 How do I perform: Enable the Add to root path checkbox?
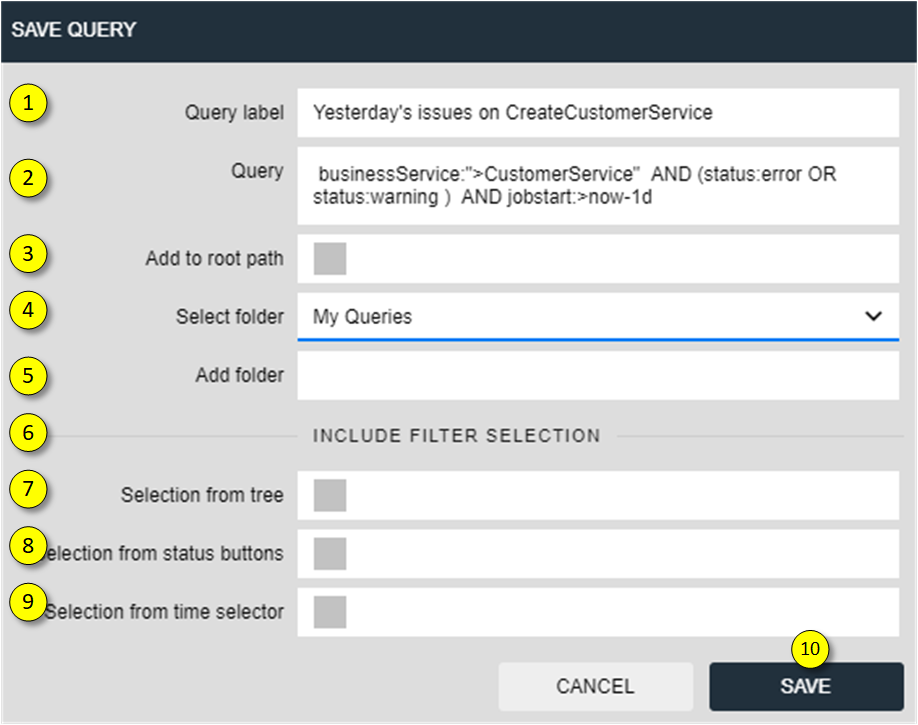(x=330, y=259)
